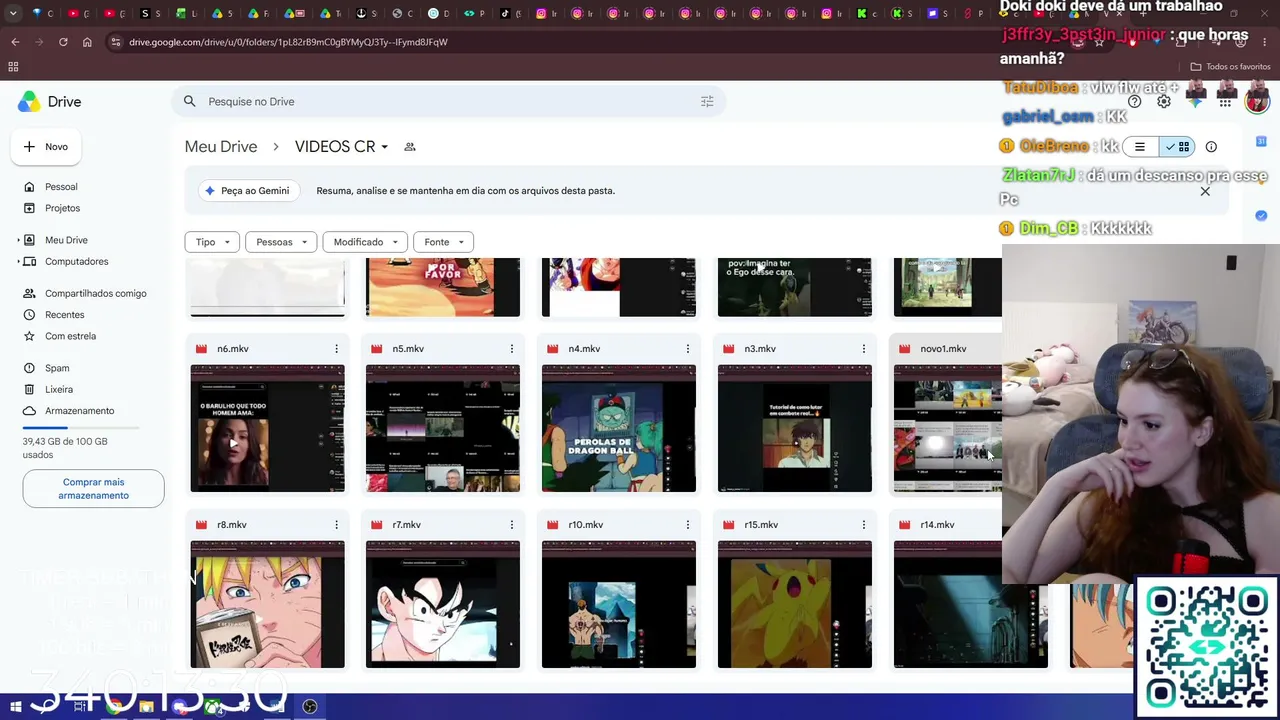This screenshot has height=720, width=1280.
Task: Open more actions for n5.mkv
Action: point(512,349)
